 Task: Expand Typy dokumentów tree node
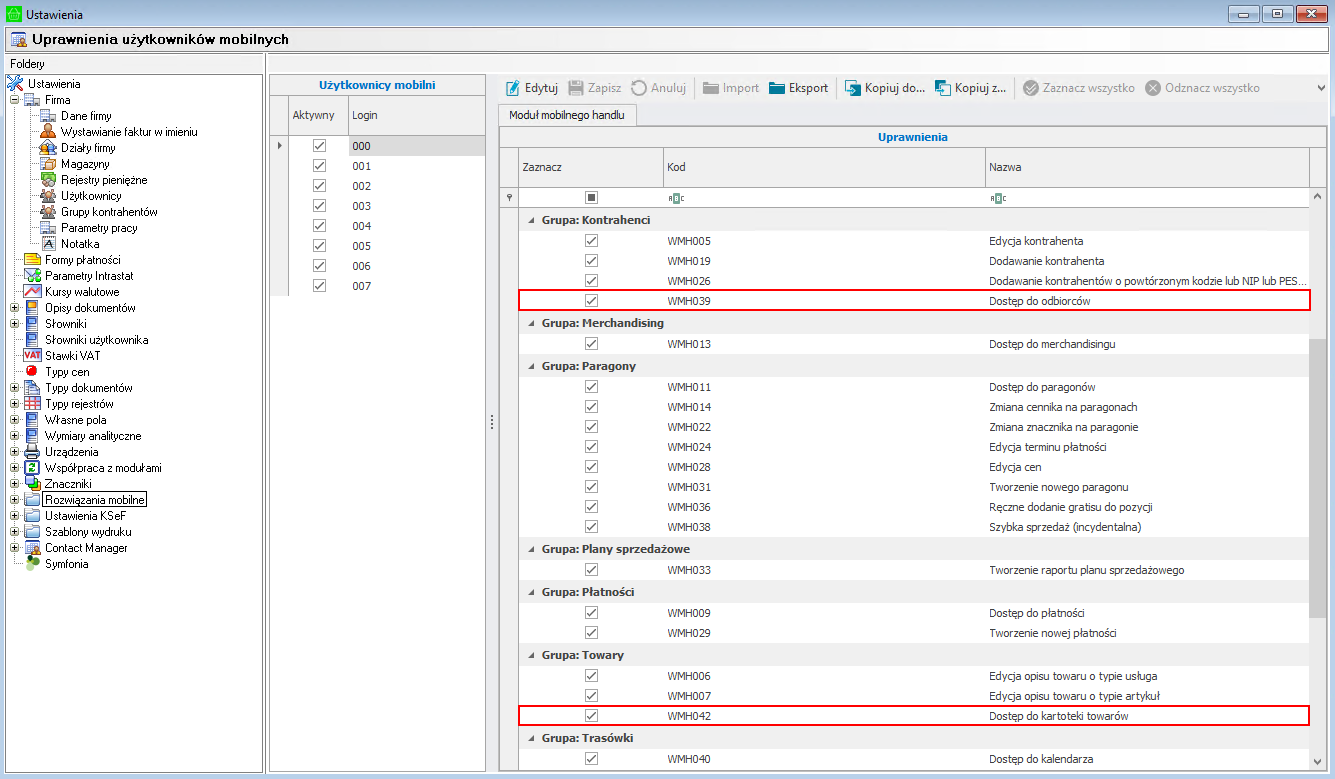click(15, 388)
